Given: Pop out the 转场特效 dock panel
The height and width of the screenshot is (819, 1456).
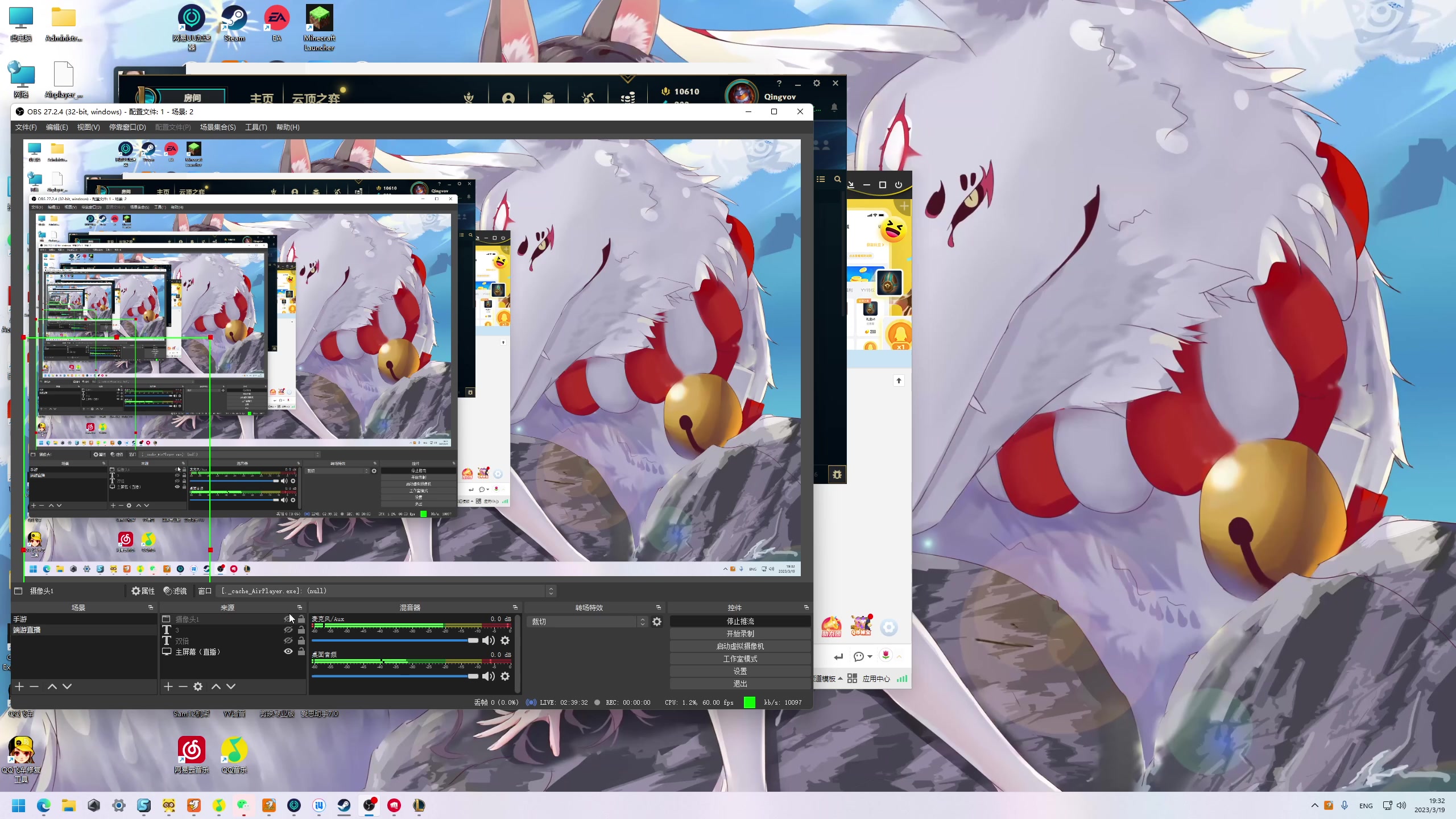Looking at the screenshot, I should [659, 607].
